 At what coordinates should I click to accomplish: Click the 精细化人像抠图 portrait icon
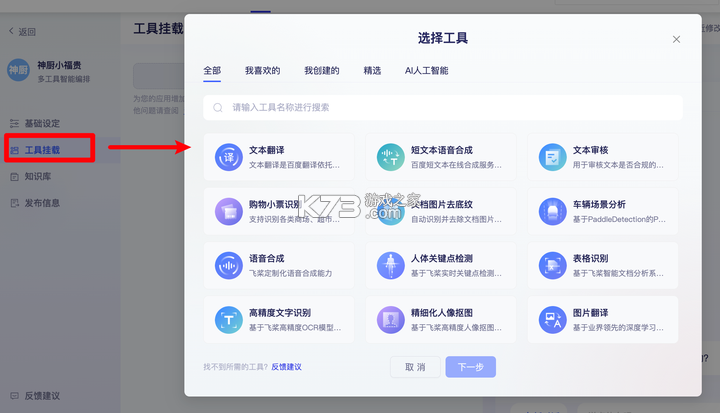click(x=390, y=320)
